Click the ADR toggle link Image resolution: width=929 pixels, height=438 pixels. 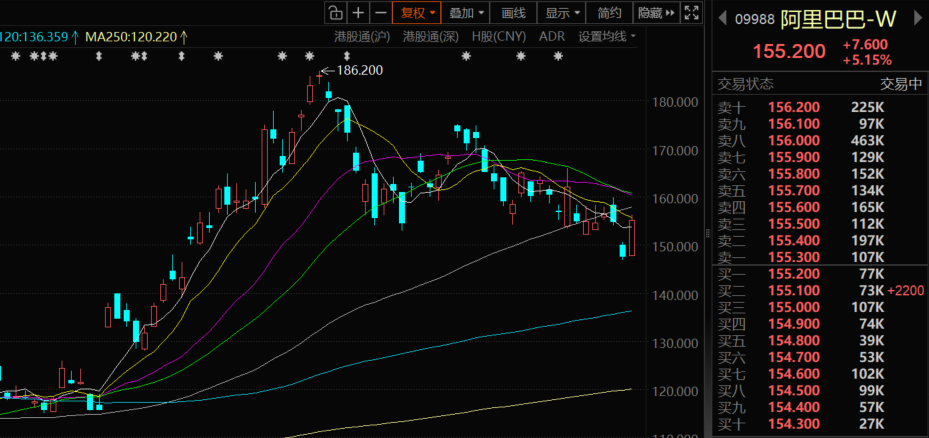coord(551,37)
